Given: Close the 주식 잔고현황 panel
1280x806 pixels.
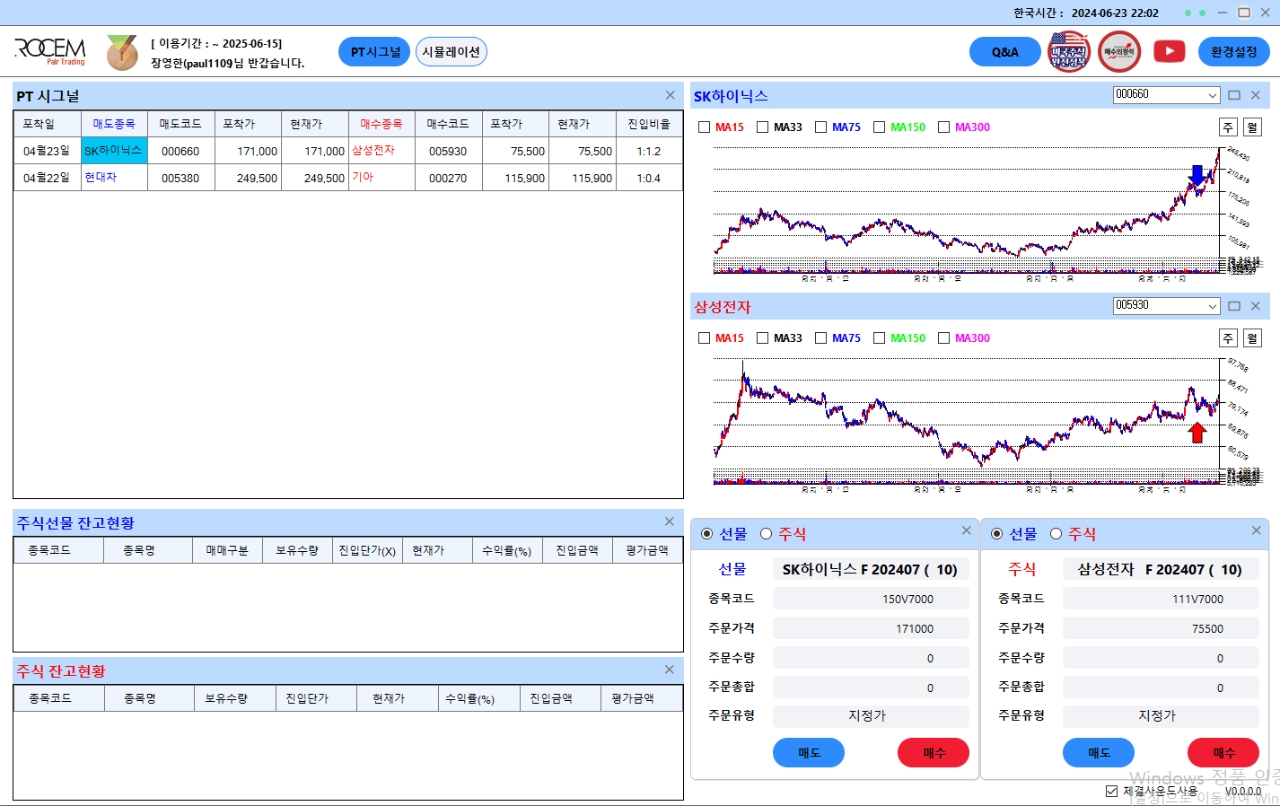Looking at the screenshot, I should [670, 670].
